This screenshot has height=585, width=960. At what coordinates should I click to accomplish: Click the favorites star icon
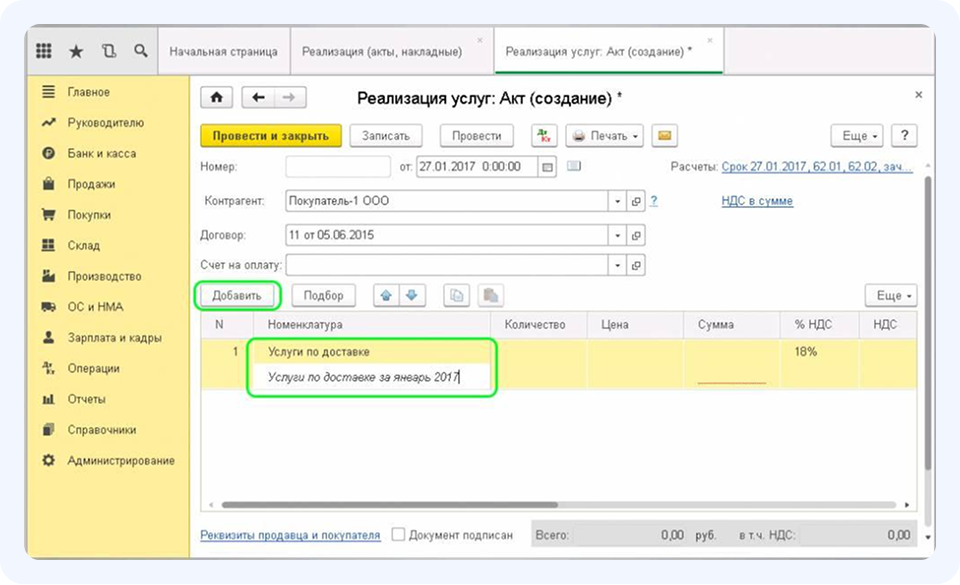(x=76, y=51)
